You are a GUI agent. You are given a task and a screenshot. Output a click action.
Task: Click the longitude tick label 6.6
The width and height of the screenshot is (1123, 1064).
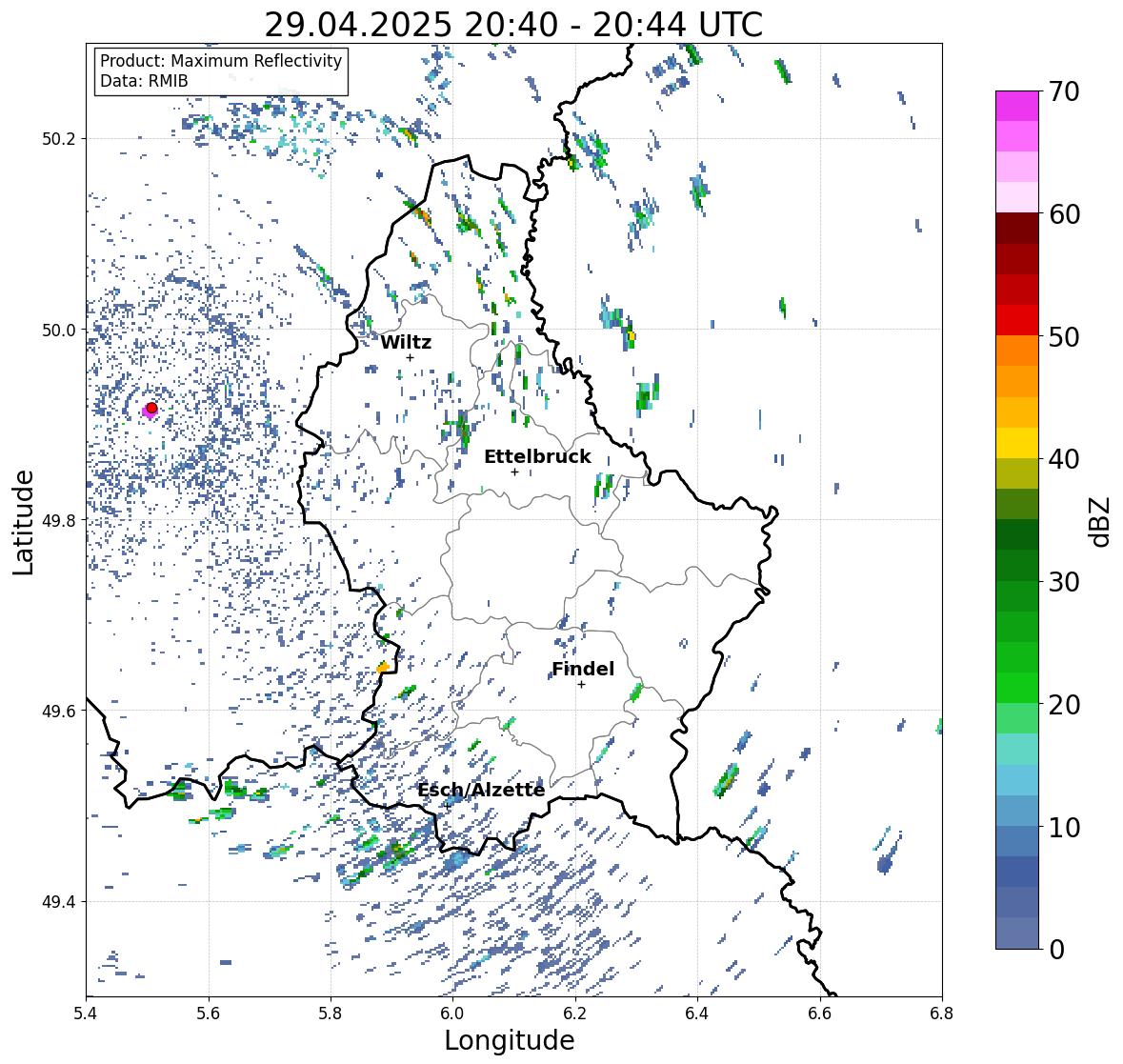click(820, 1014)
